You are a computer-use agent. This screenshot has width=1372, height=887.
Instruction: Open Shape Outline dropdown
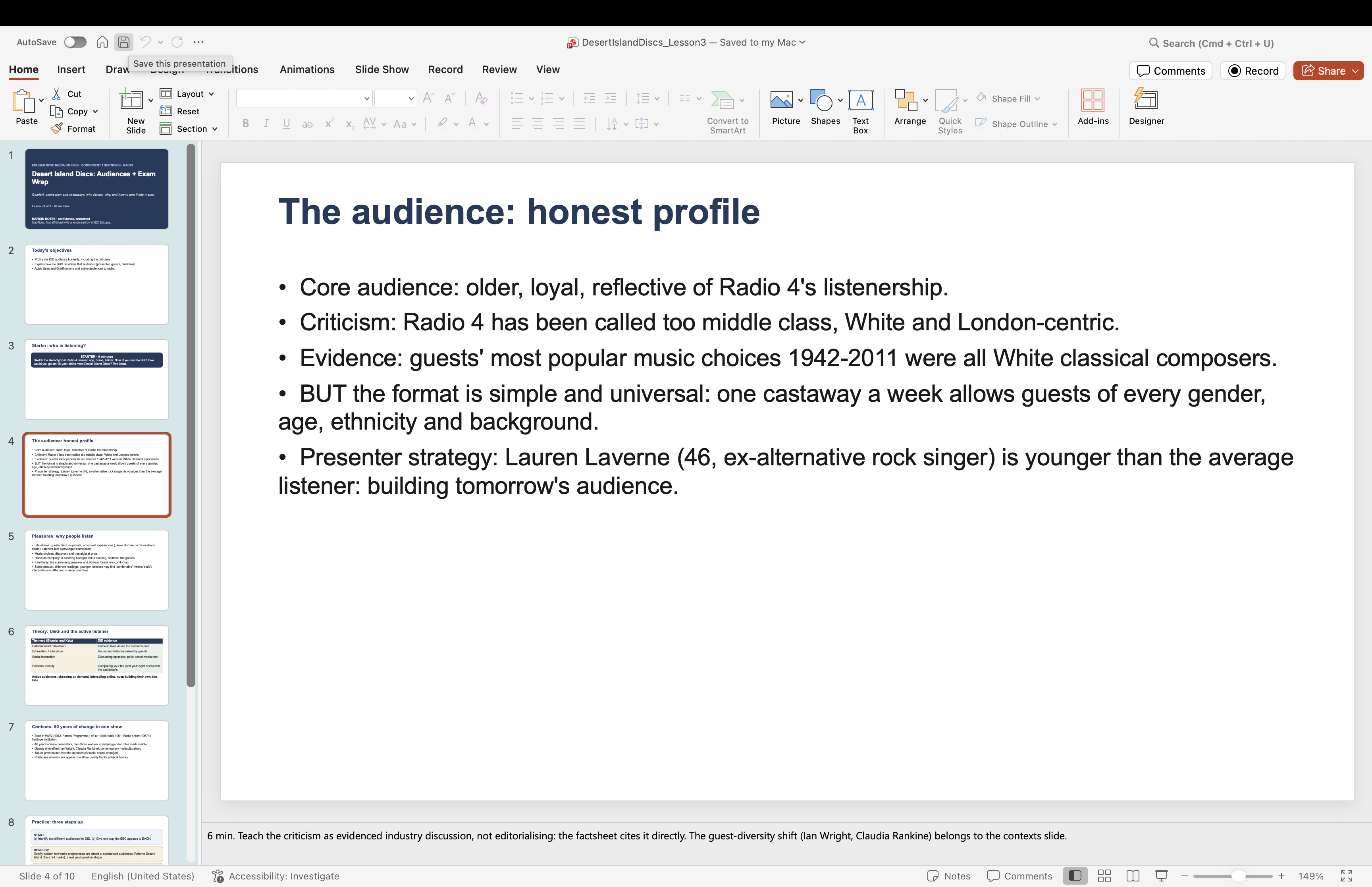1017,124
